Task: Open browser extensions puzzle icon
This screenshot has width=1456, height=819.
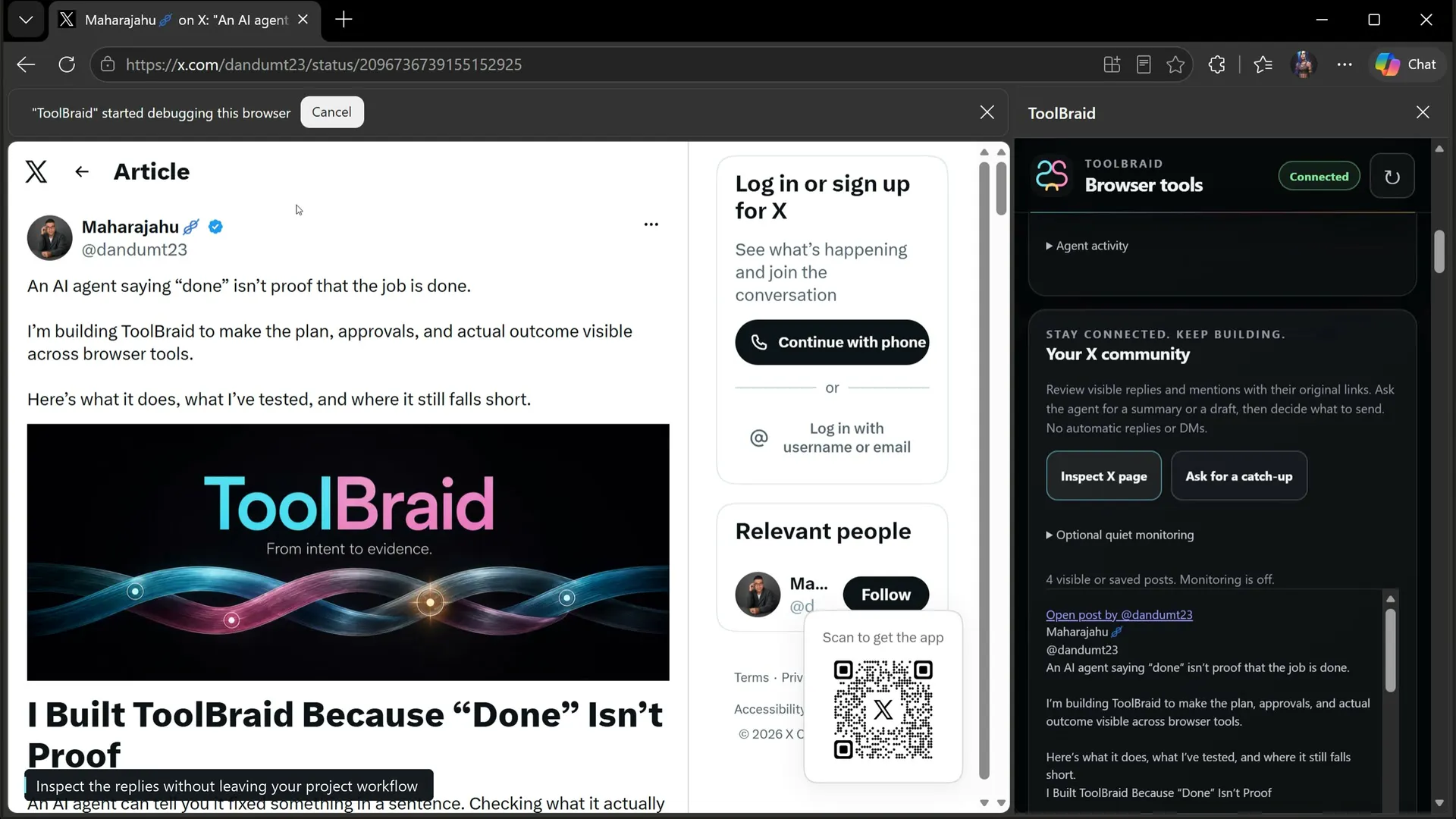Action: pos(1216,64)
